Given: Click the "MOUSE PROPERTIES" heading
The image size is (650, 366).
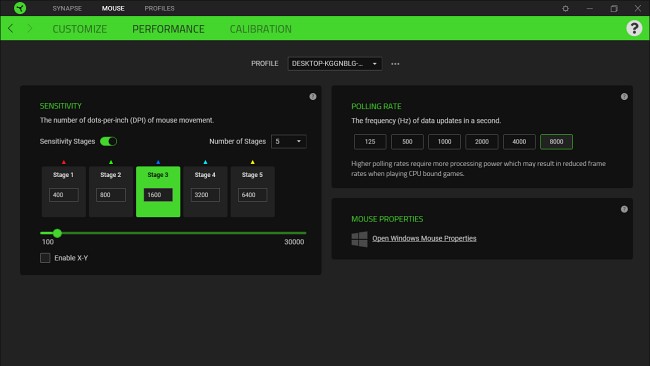Looking at the screenshot, I should pyautogui.click(x=387, y=219).
